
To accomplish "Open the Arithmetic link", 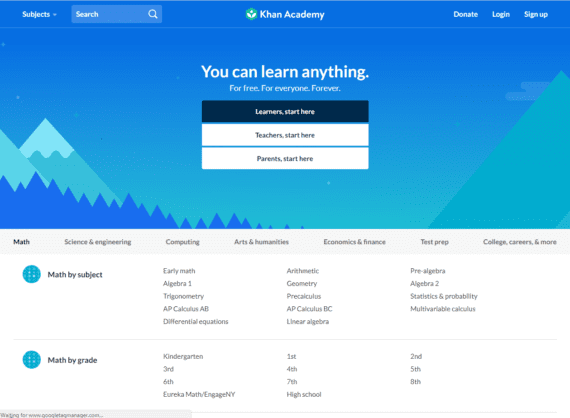I will (302, 271).
